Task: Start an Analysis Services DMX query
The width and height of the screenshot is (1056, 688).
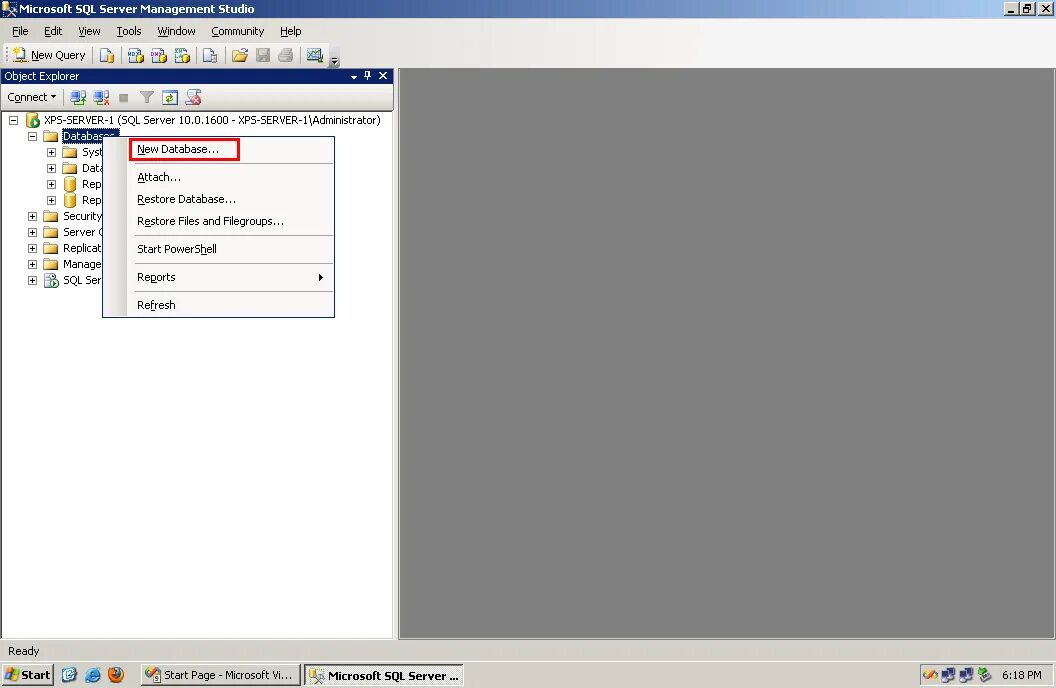Action: (x=158, y=55)
